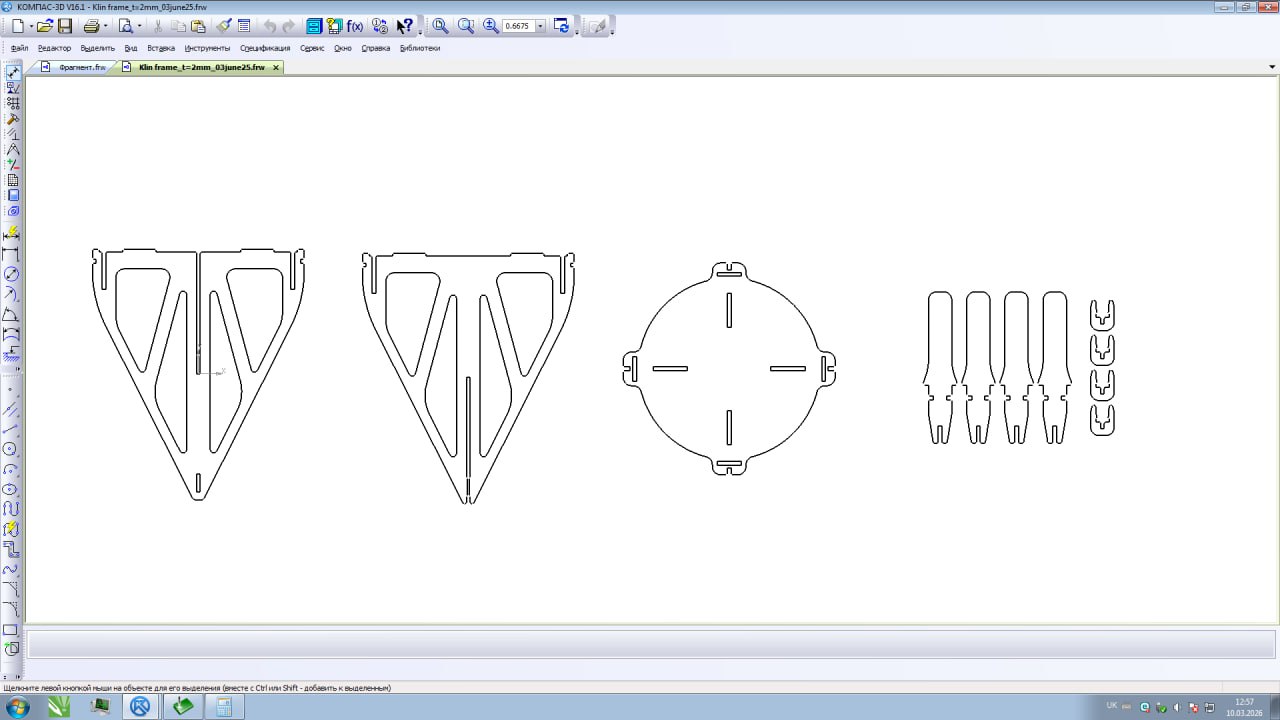Click the Paste clipboard icon

[x=197, y=26]
